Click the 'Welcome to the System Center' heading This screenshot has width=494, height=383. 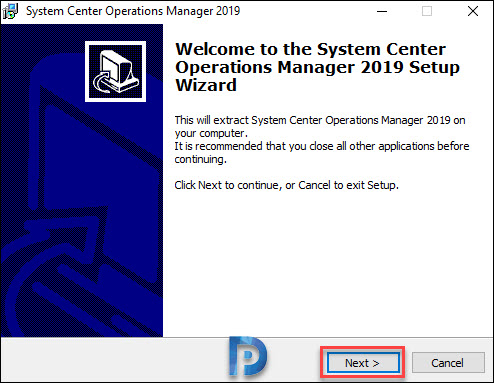click(317, 67)
